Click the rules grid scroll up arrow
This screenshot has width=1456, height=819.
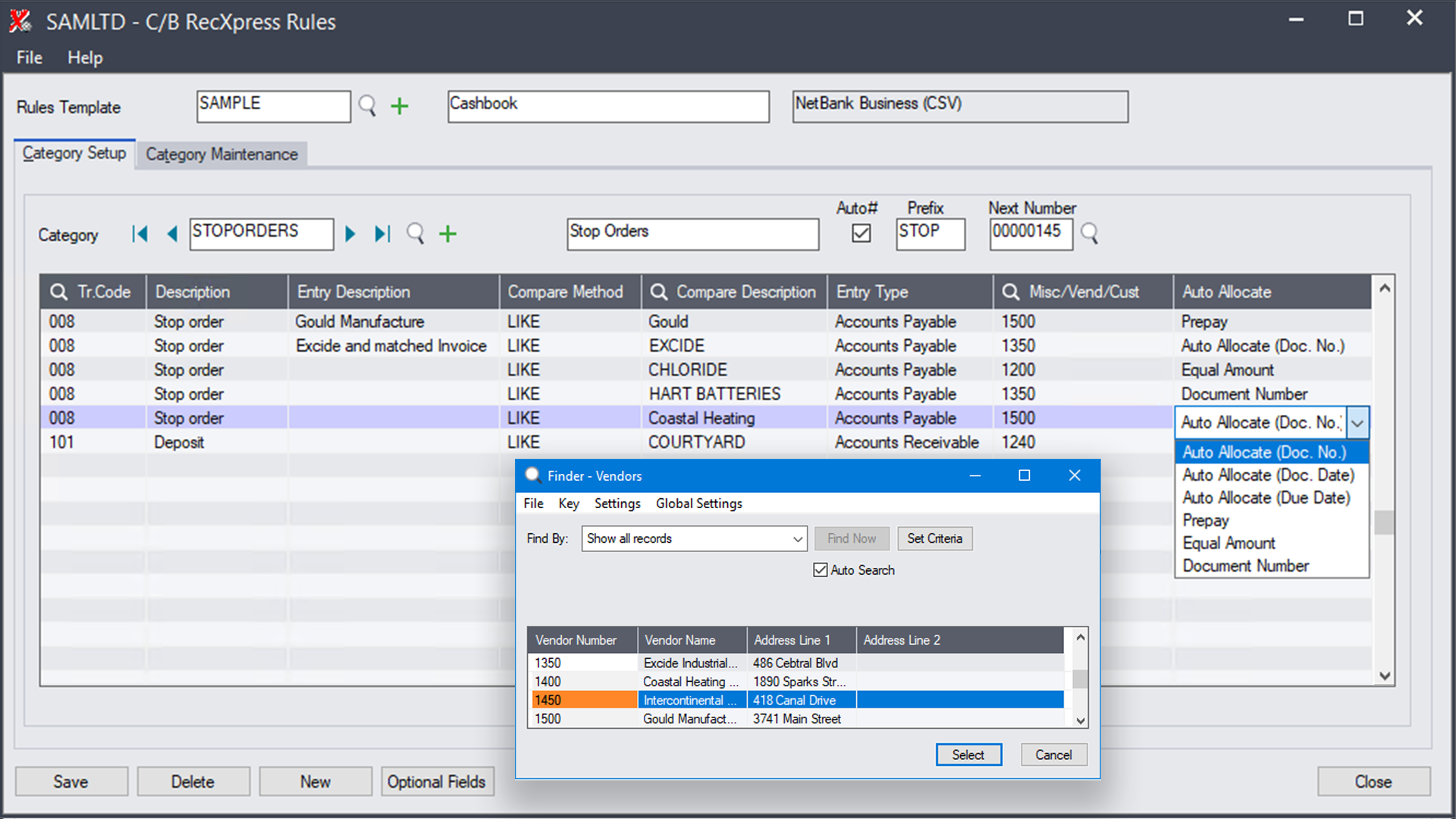point(1384,288)
